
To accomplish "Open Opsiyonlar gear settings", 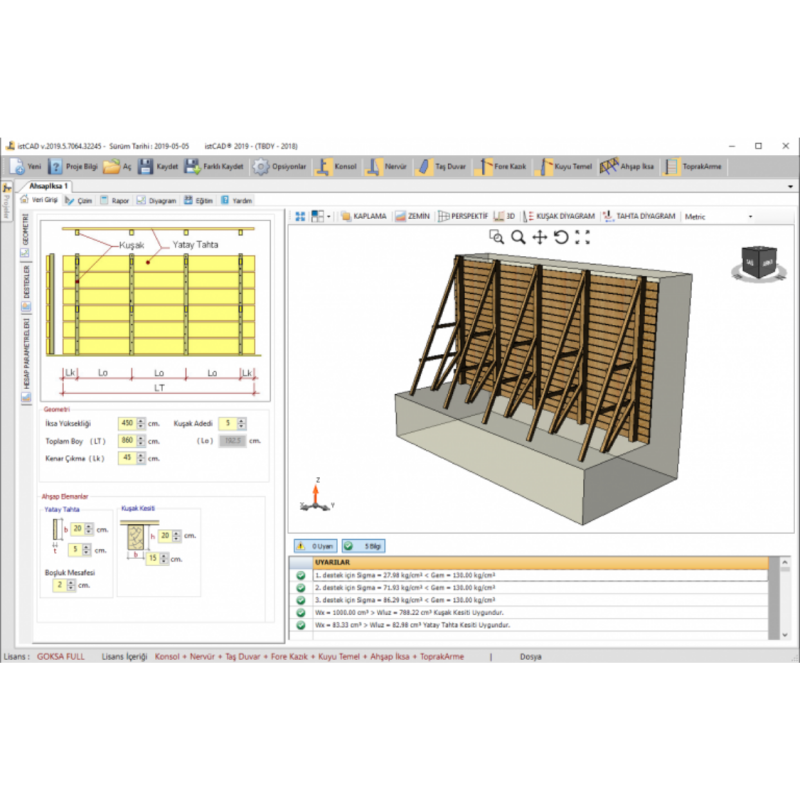I will click(x=280, y=166).
